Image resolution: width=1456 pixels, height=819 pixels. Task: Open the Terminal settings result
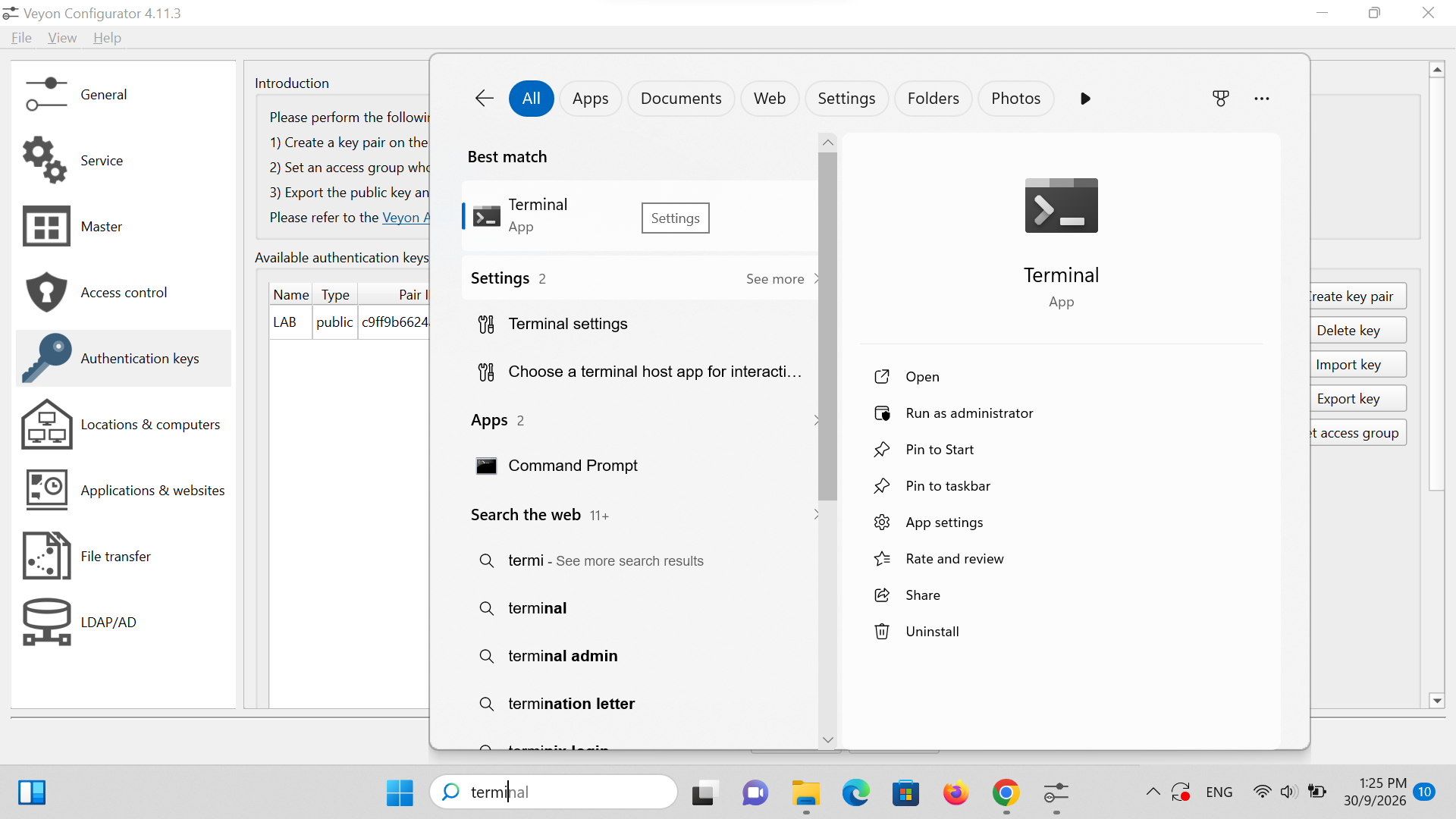[x=639, y=324]
